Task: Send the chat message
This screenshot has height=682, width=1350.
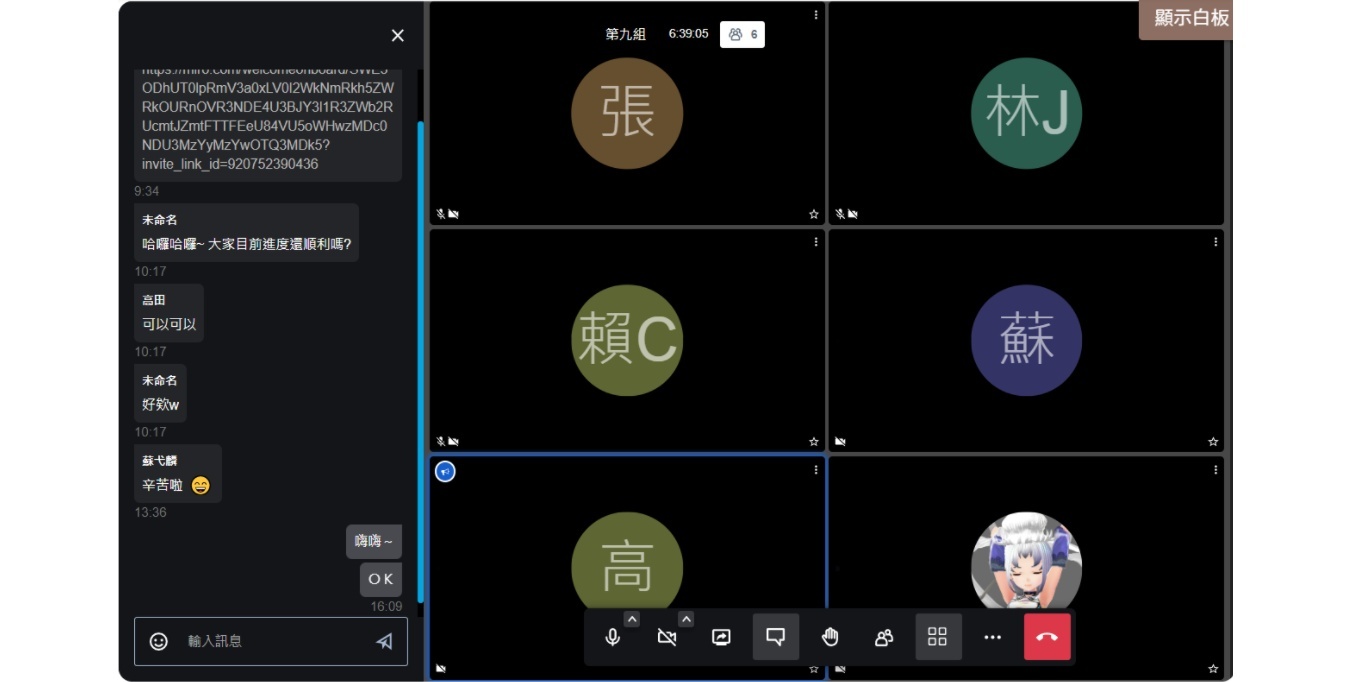Action: [384, 641]
